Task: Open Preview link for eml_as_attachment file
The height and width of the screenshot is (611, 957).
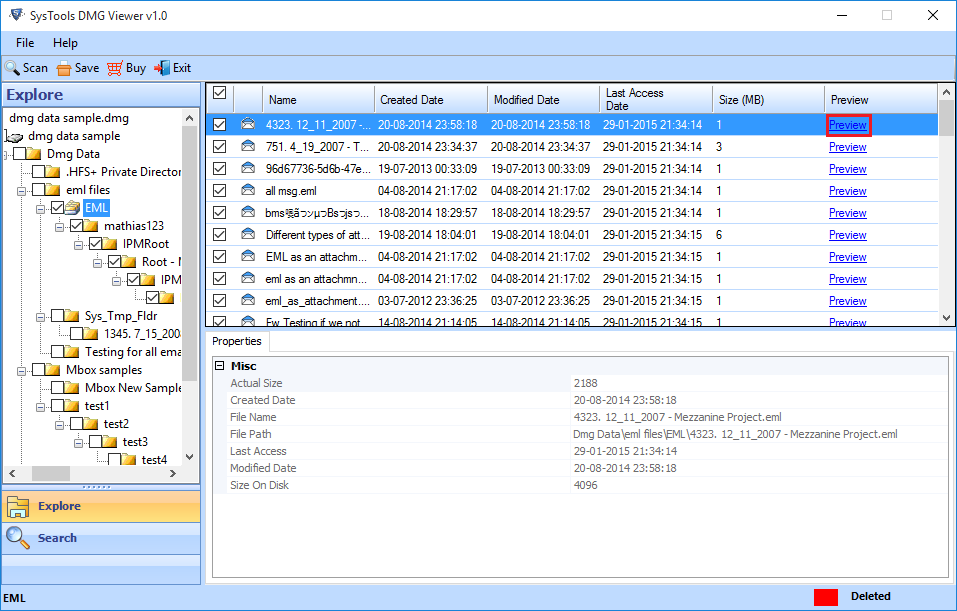Action: [848, 301]
